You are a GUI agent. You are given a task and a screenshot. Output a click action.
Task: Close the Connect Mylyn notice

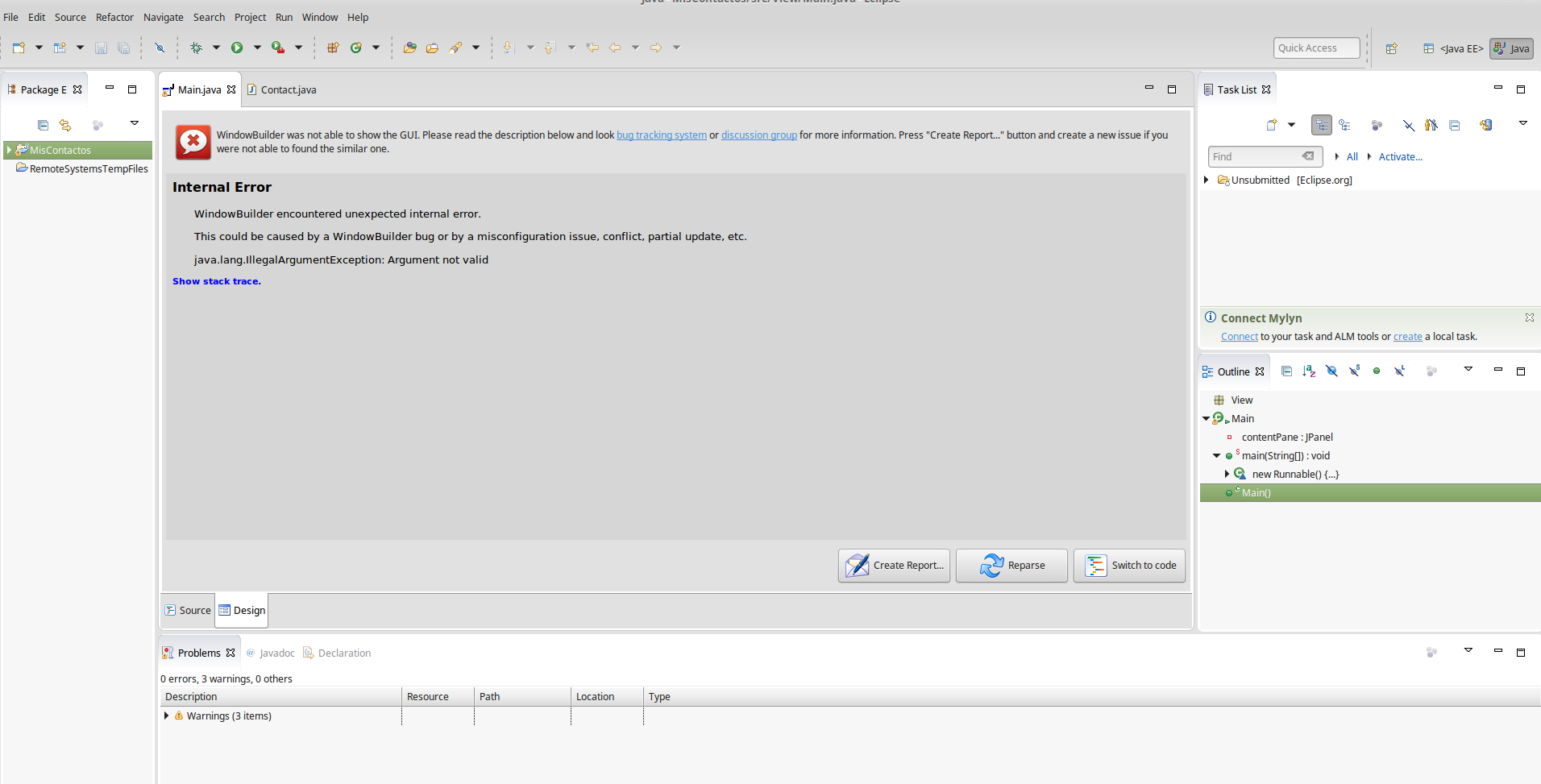tap(1529, 317)
